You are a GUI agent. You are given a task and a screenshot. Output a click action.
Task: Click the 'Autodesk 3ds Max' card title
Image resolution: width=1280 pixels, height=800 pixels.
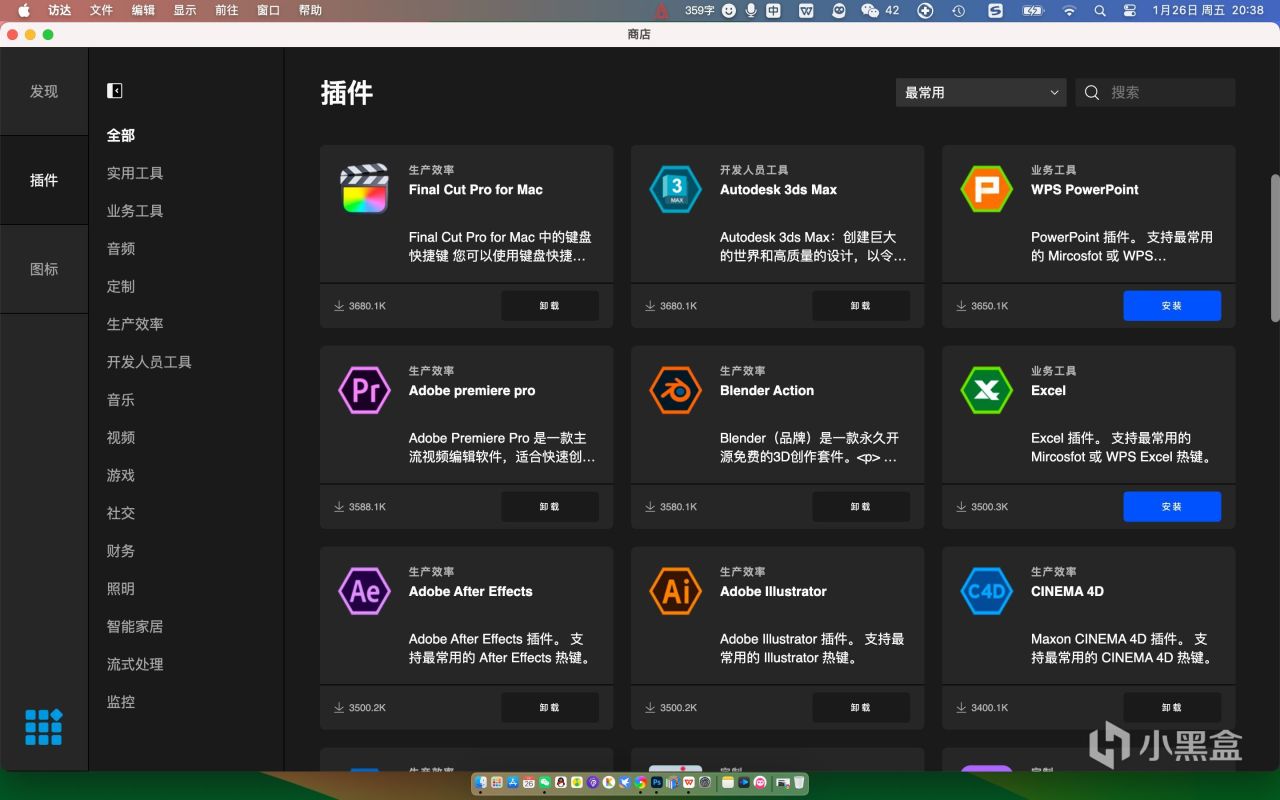pyautogui.click(x=779, y=190)
